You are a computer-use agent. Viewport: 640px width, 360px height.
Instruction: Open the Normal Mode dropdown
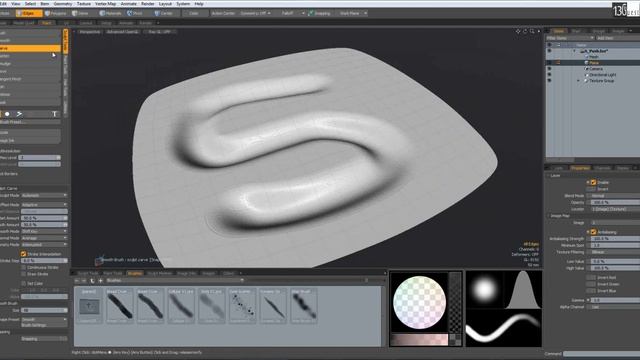[x=44, y=238]
